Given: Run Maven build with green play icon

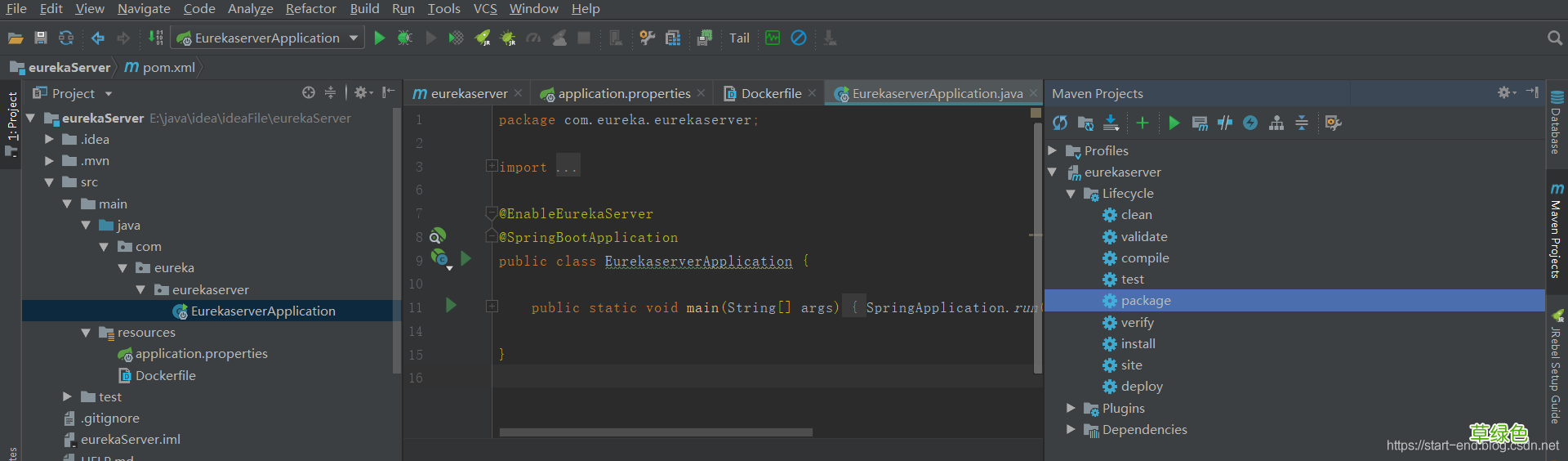Looking at the screenshot, I should 1174,123.
